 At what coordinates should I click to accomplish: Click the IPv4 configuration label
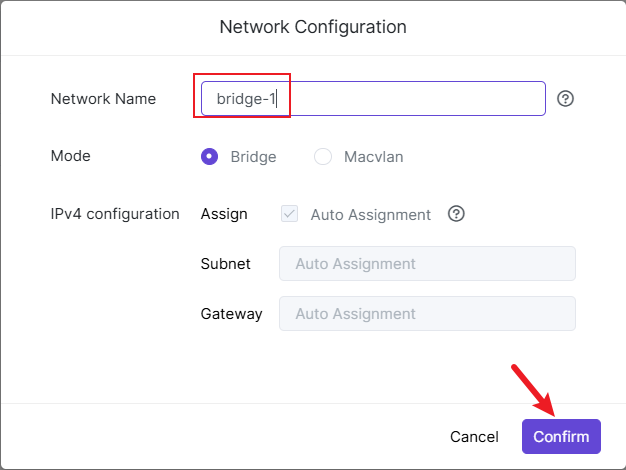click(x=114, y=213)
